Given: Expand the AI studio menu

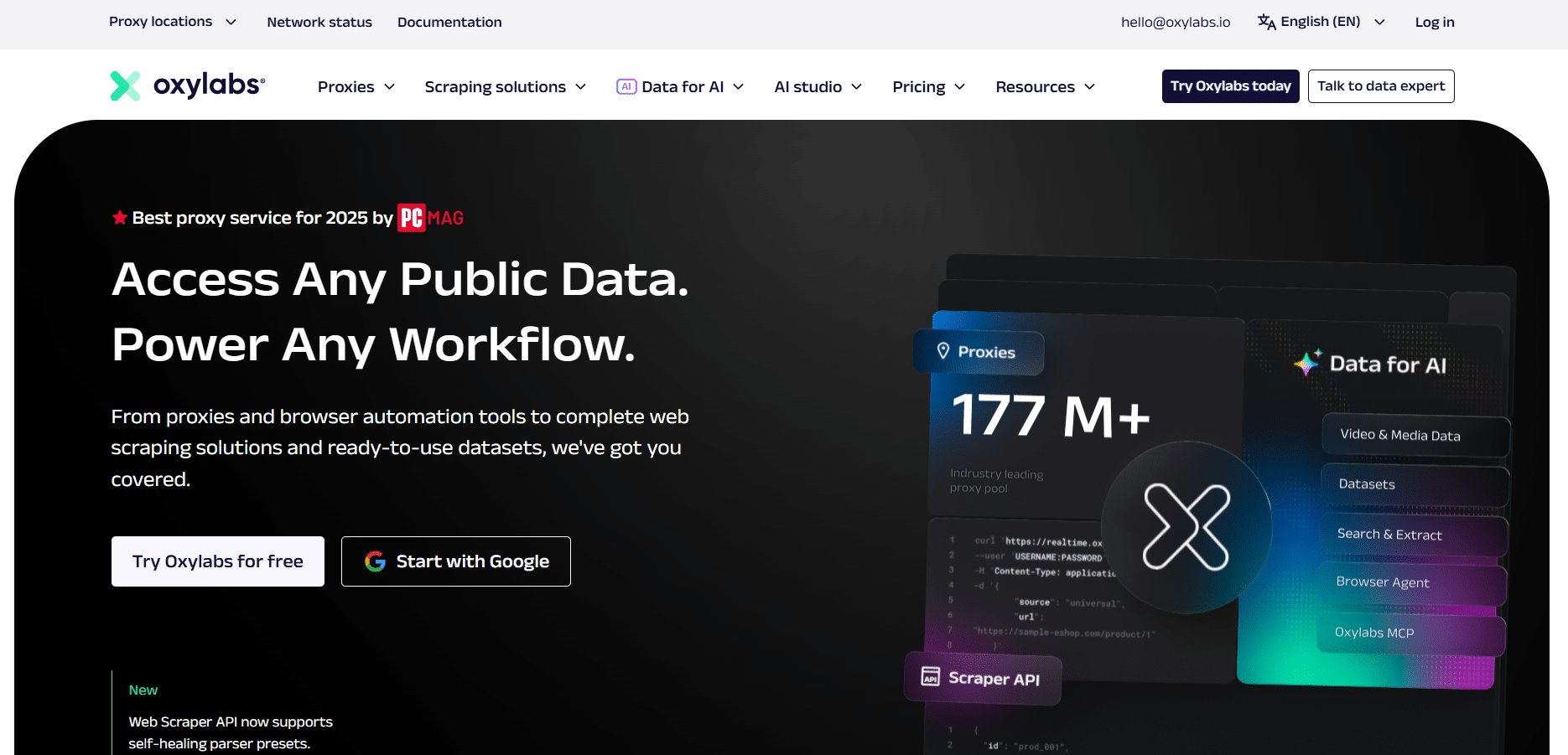Looking at the screenshot, I should (x=818, y=86).
